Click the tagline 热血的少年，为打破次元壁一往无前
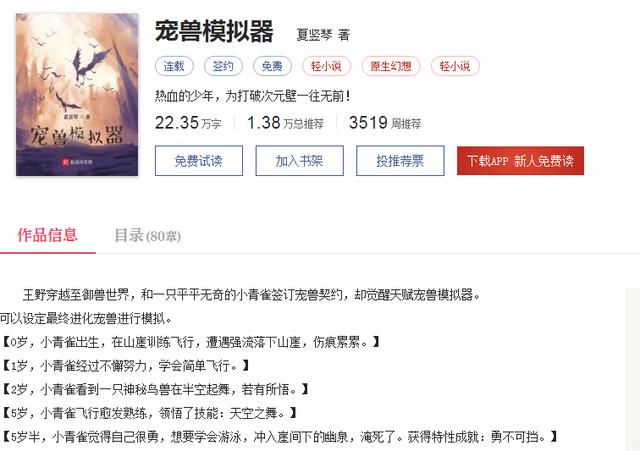The height and width of the screenshot is (451, 640). pyautogui.click(x=252, y=96)
